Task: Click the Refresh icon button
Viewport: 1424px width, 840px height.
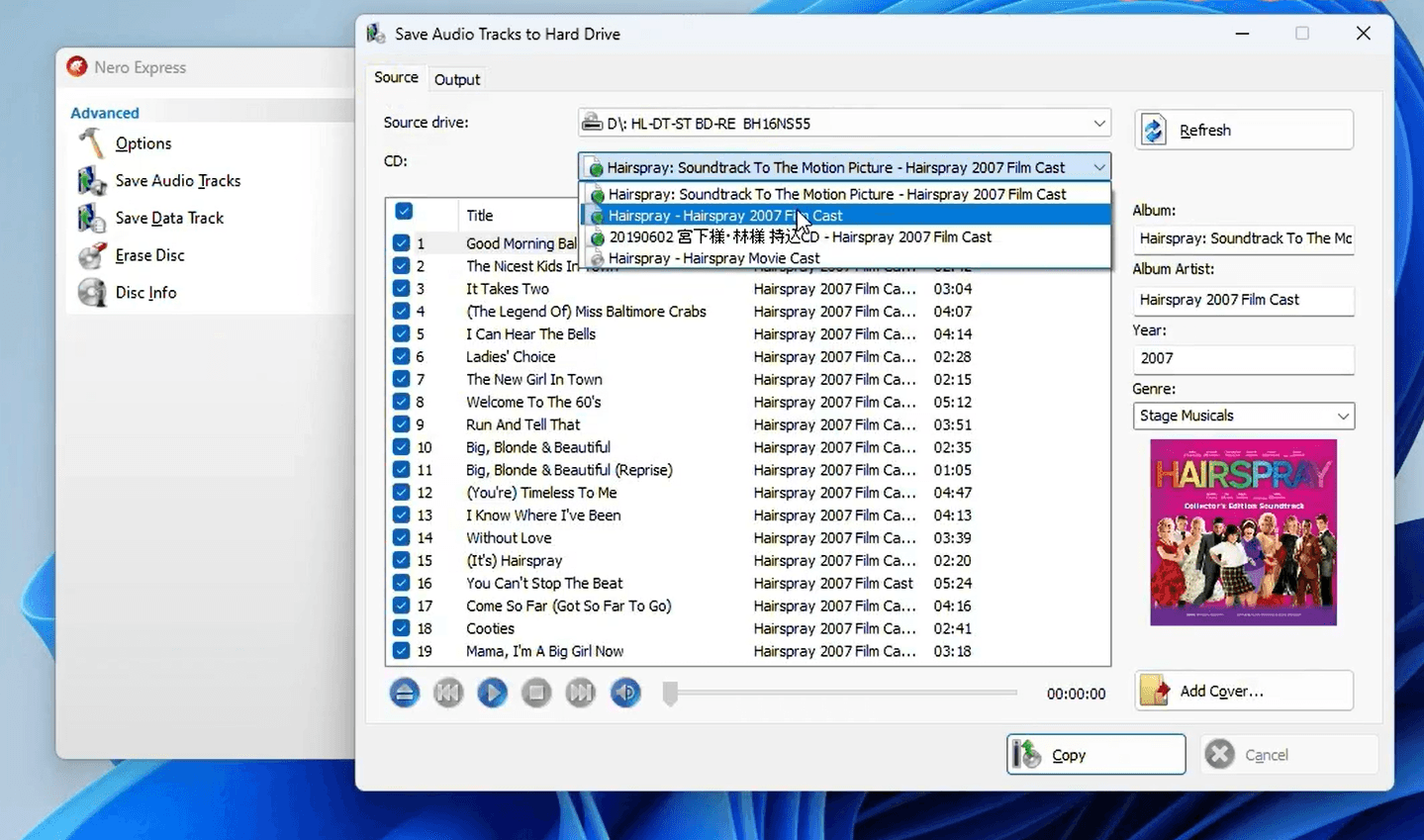Action: (x=1154, y=130)
